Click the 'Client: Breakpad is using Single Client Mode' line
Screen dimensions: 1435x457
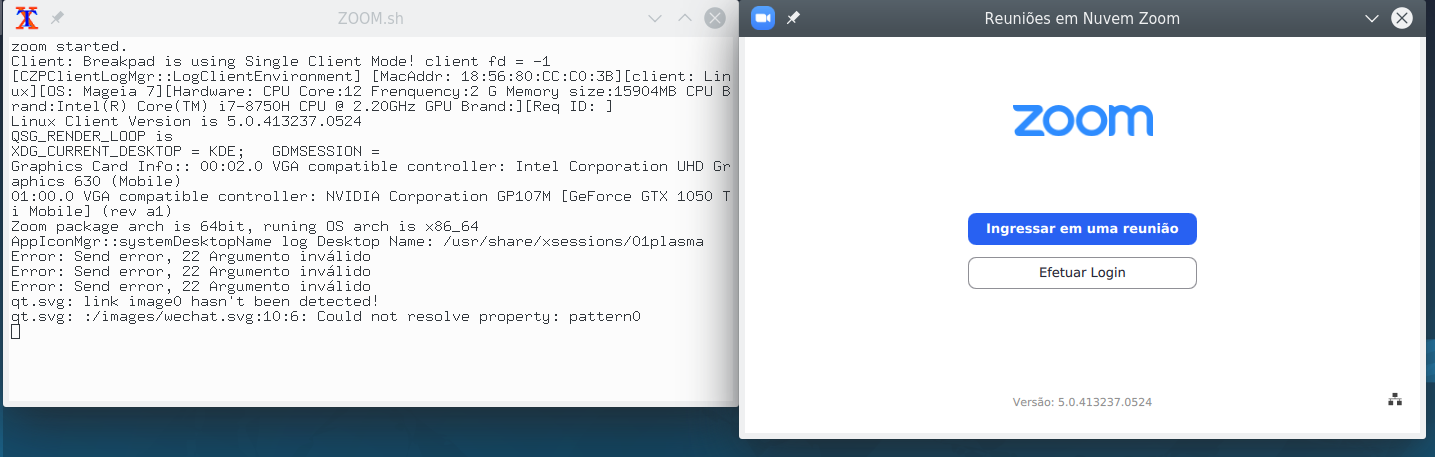(x=281, y=61)
